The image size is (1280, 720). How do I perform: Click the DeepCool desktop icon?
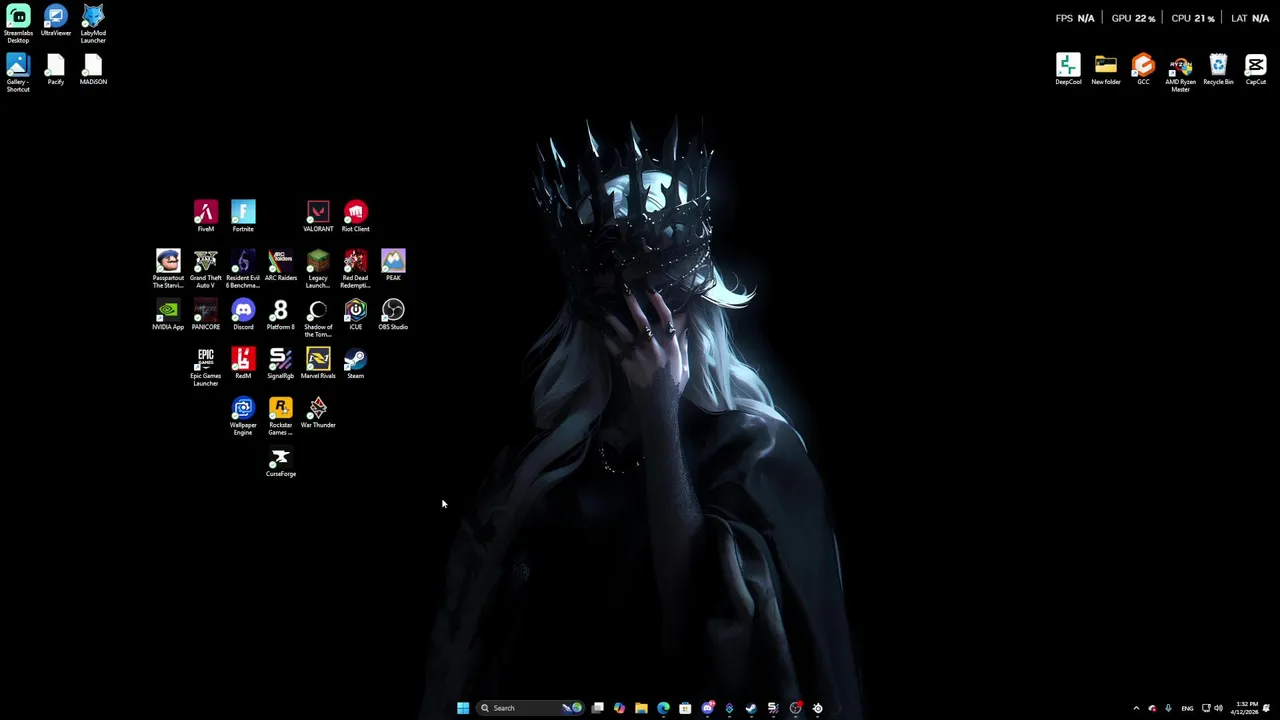[1068, 70]
